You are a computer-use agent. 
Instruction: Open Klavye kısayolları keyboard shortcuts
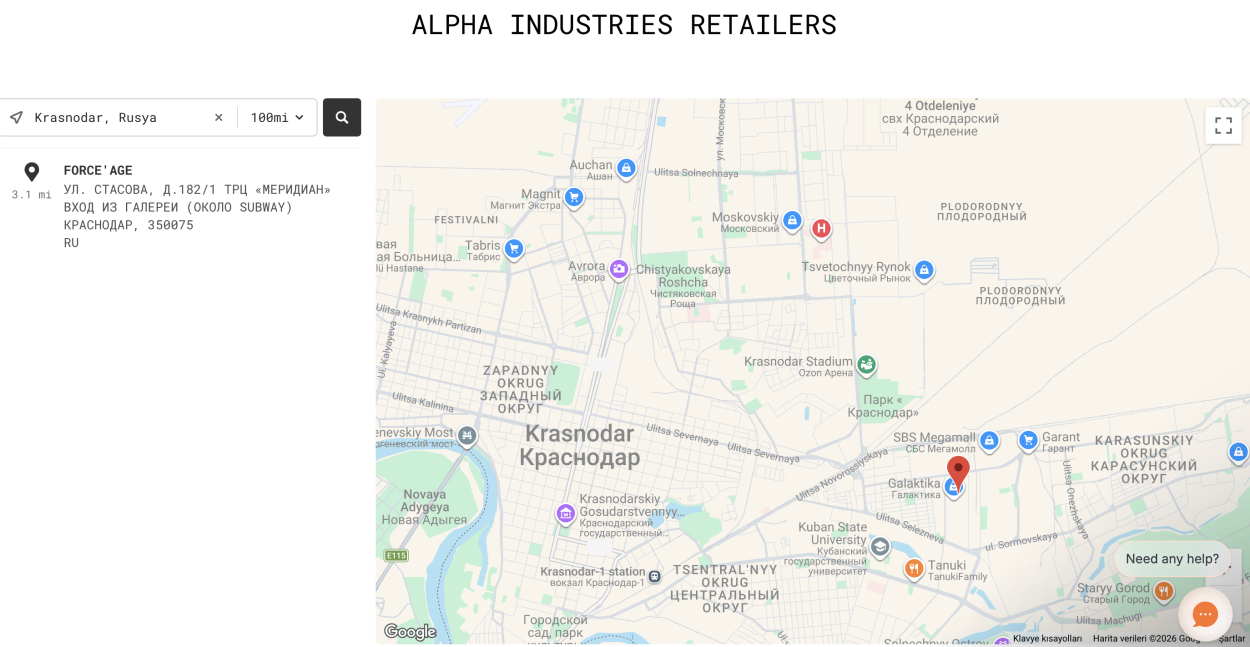[x=1047, y=638]
